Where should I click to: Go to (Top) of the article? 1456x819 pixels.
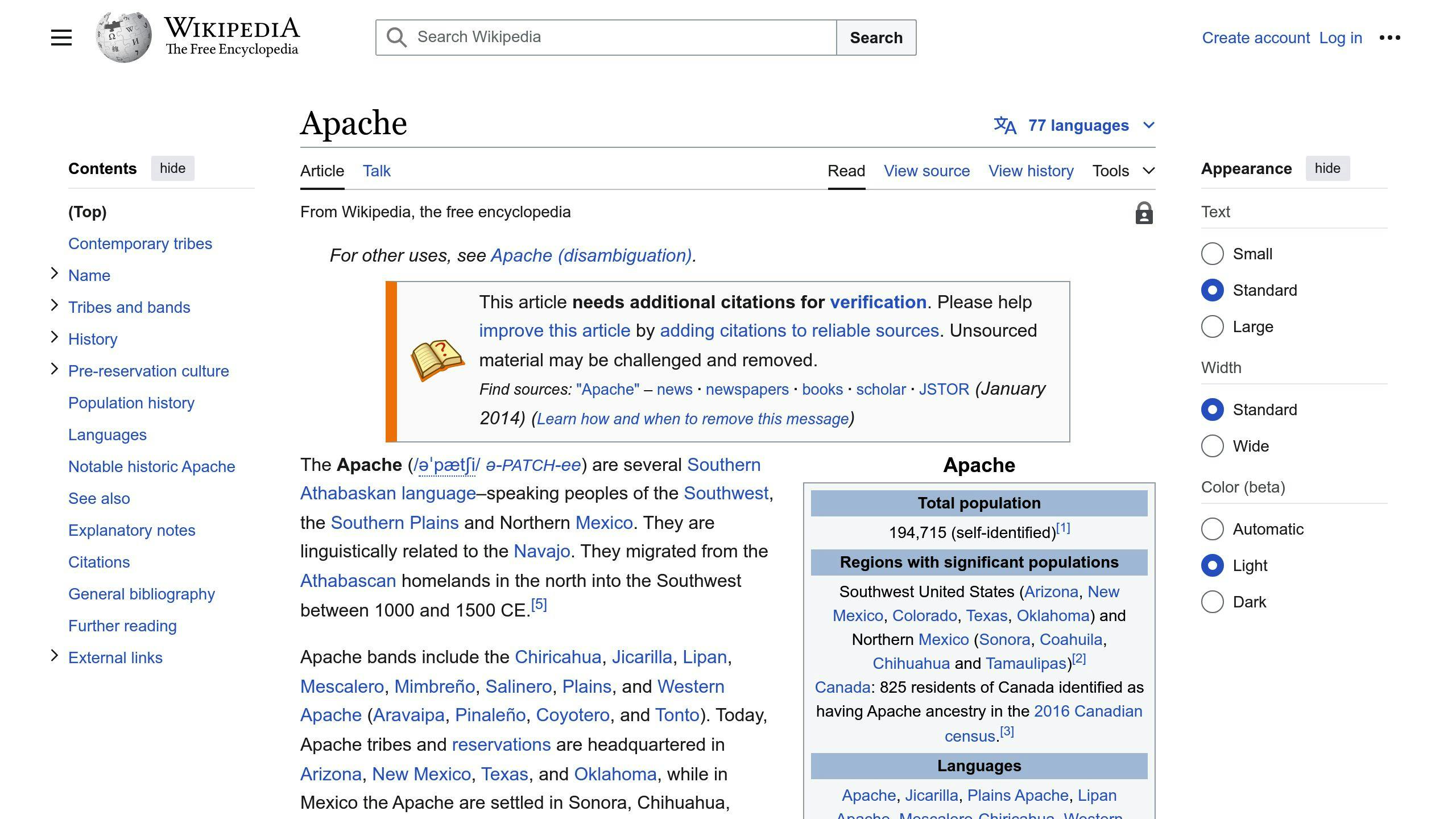click(88, 212)
